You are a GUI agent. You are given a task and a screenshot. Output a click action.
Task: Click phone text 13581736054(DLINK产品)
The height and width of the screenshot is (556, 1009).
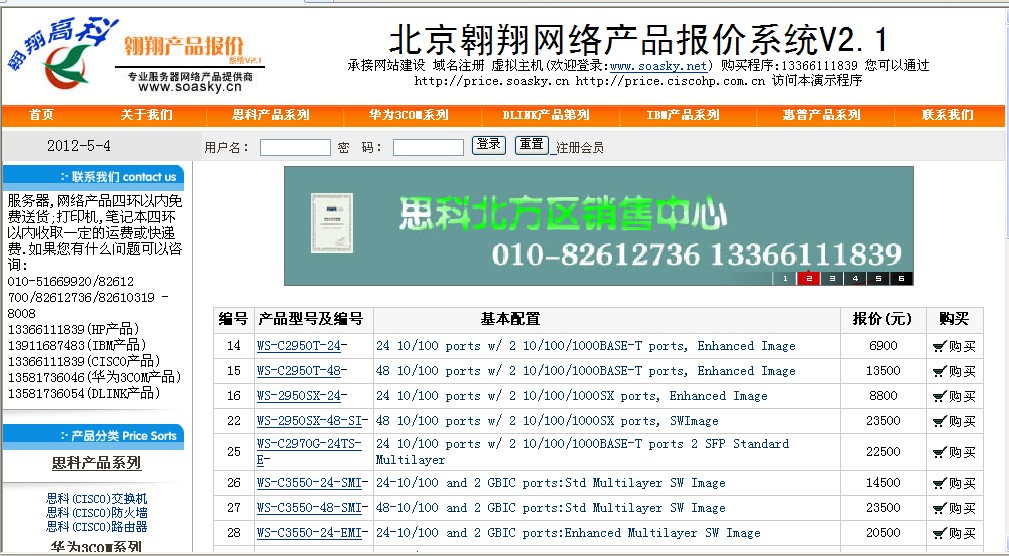pyautogui.click(x=84, y=393)
